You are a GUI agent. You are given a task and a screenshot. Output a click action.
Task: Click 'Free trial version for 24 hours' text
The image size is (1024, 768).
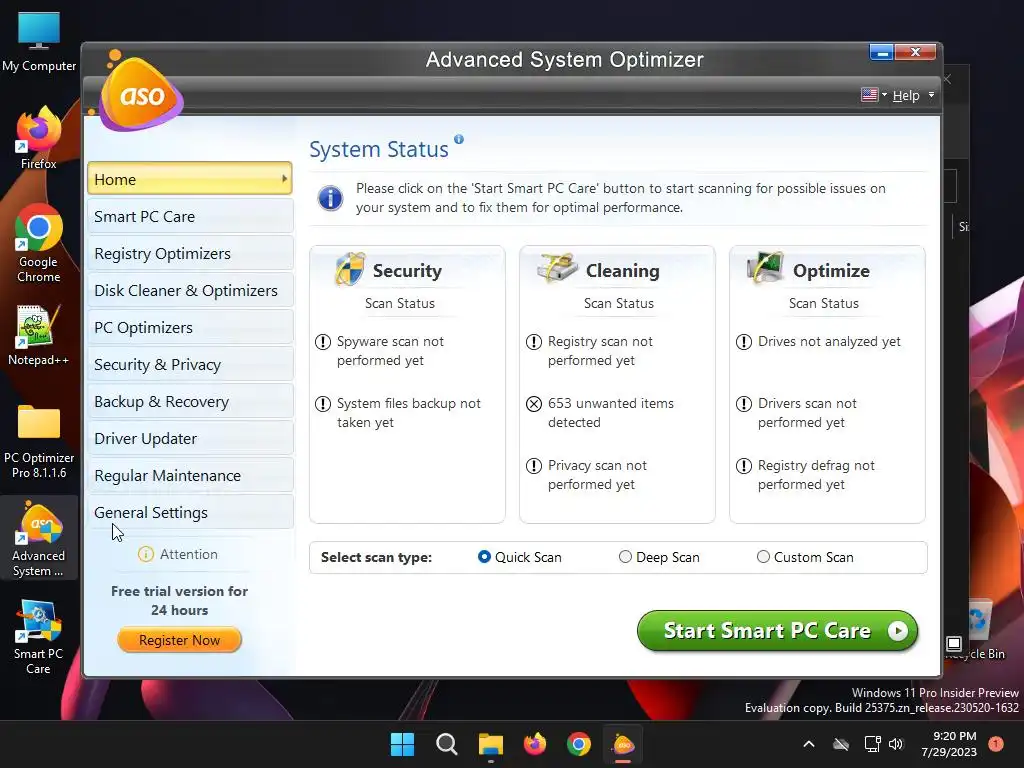point(180,601)
